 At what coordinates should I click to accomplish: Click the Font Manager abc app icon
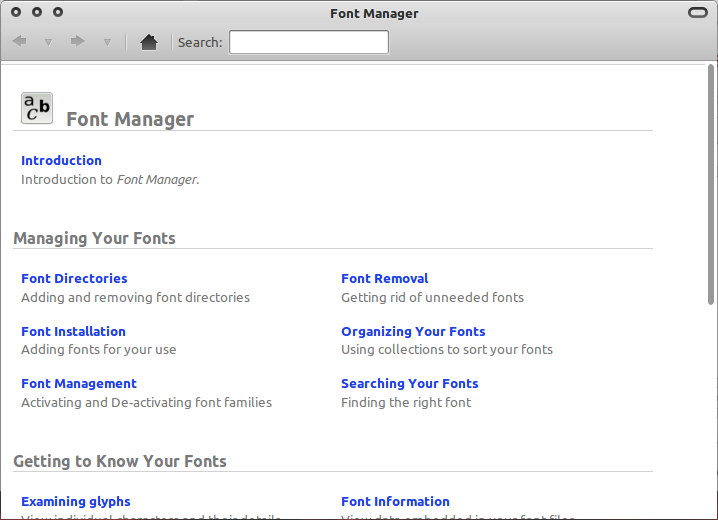point(37,108)
